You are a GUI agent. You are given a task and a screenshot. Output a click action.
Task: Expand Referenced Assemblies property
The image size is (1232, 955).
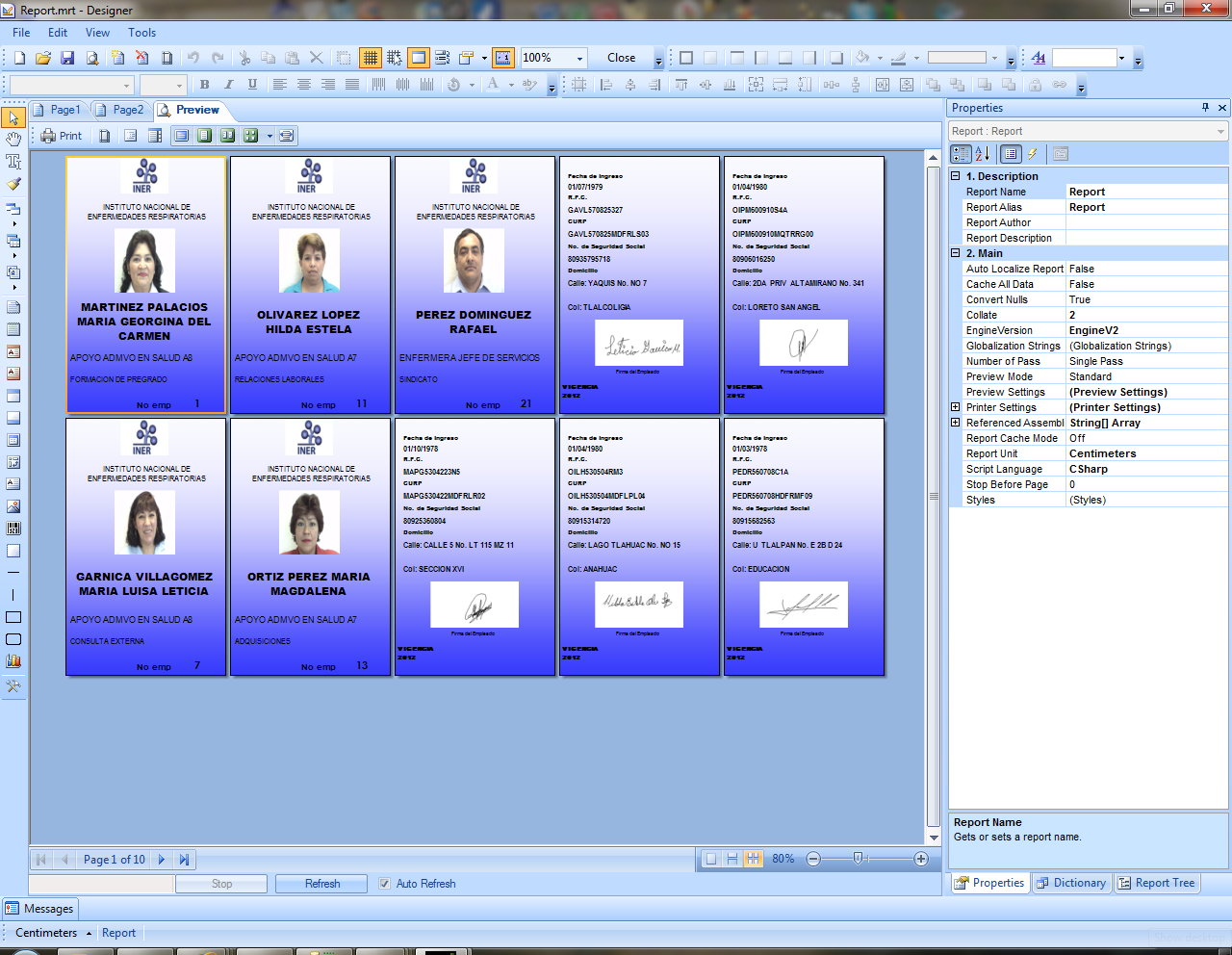pyautogui.click(x=956, y=423)
